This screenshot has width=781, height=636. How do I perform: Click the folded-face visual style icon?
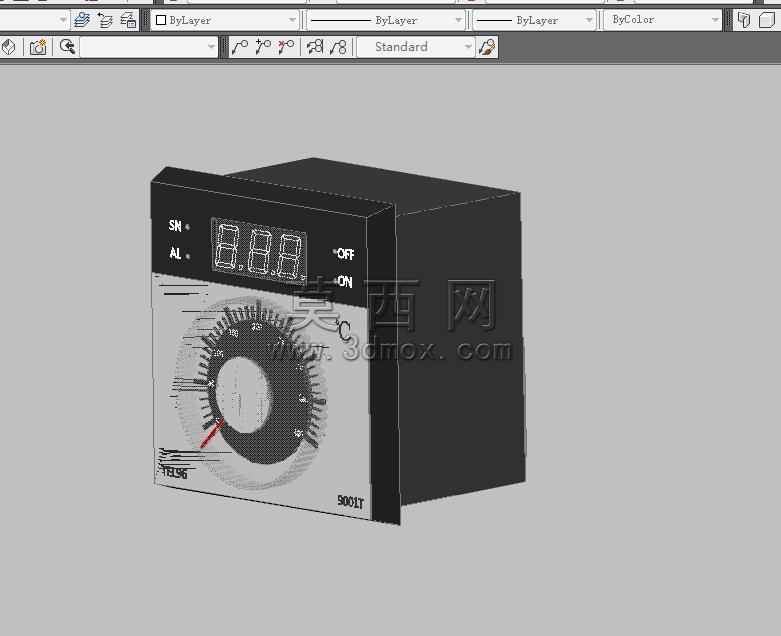(x=744, y=20)
